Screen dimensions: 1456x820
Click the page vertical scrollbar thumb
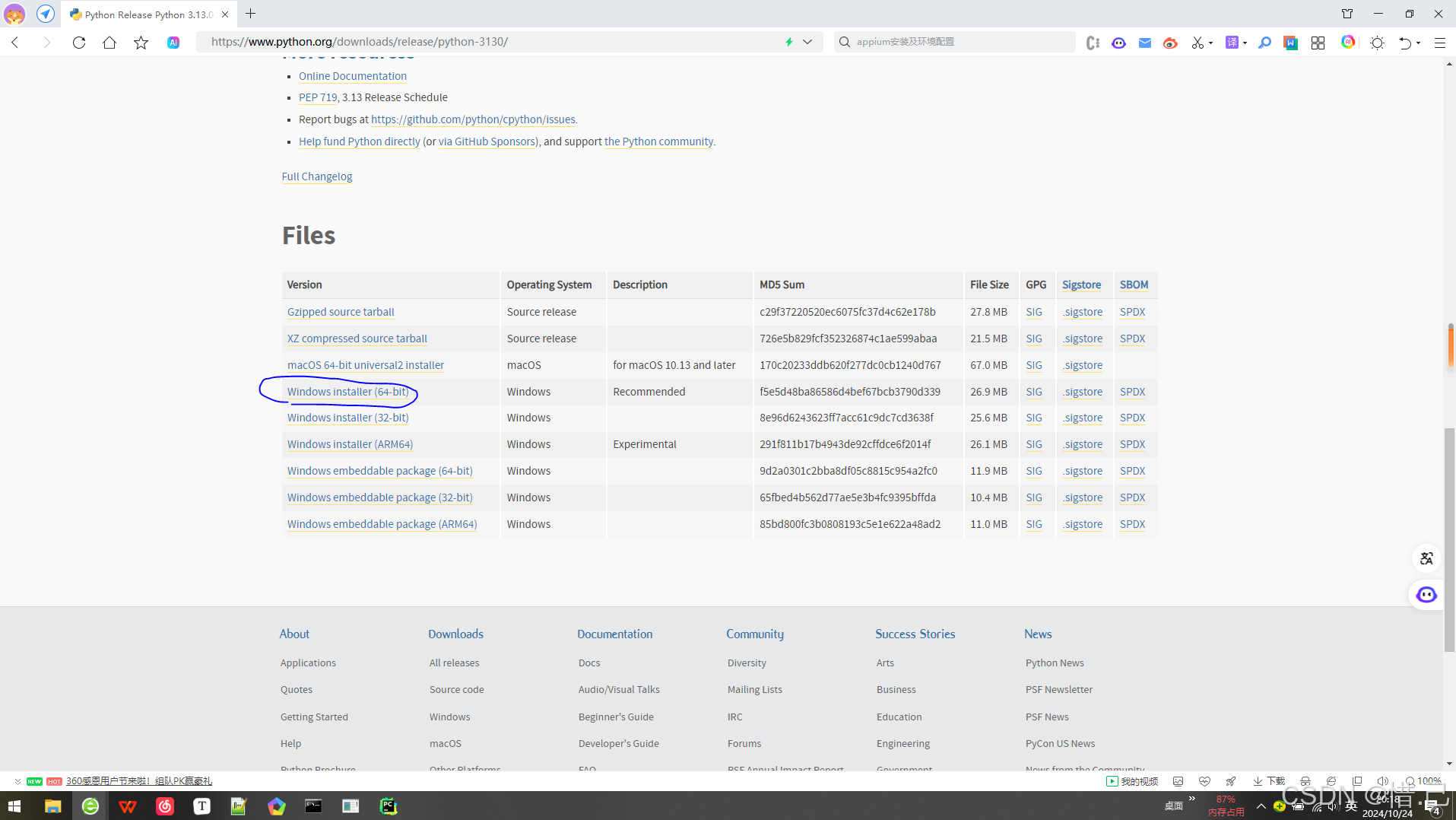[1450, 540]
